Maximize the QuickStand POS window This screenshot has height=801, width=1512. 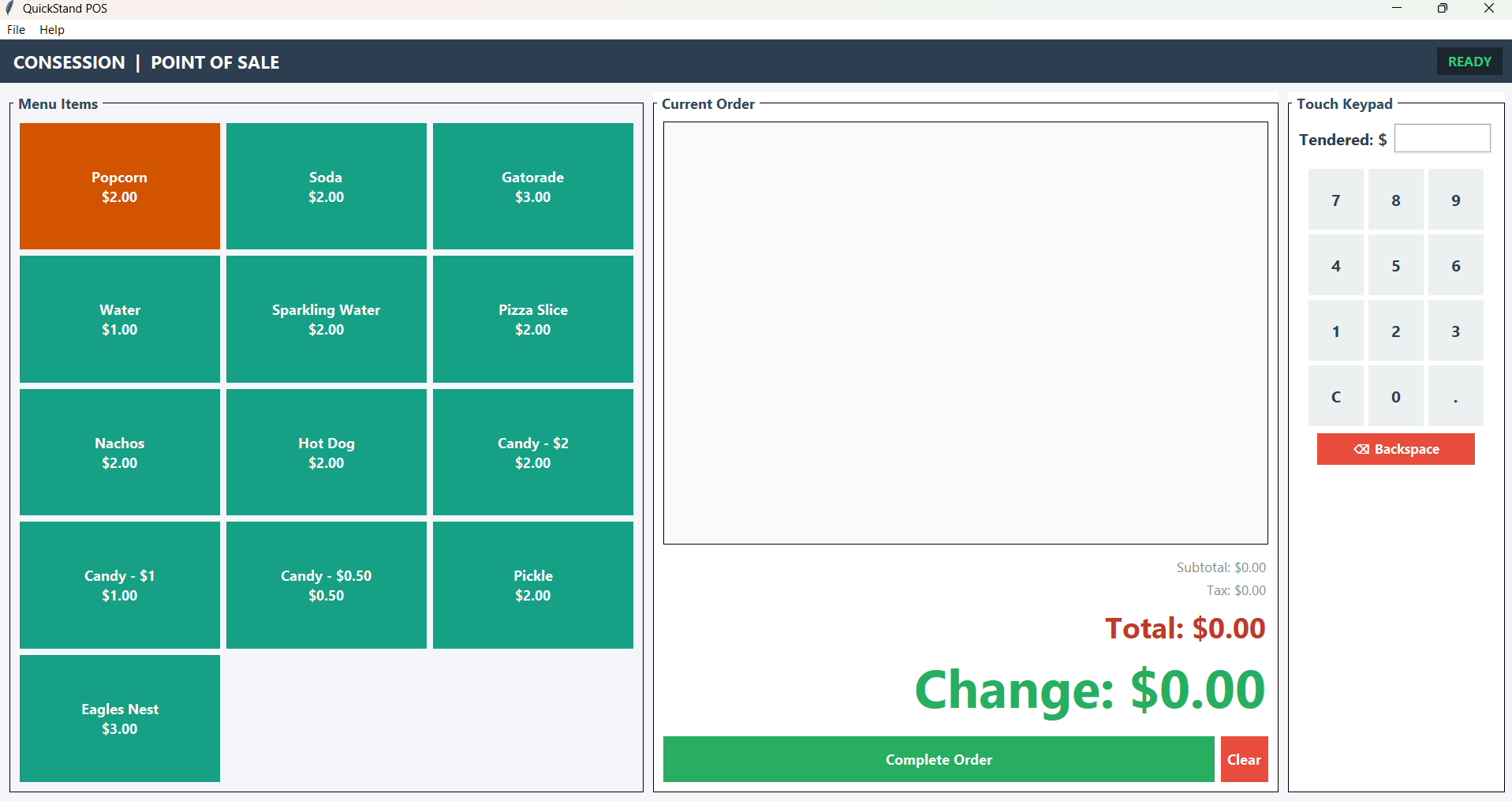pyautogui.click(x=1443, y=9)
